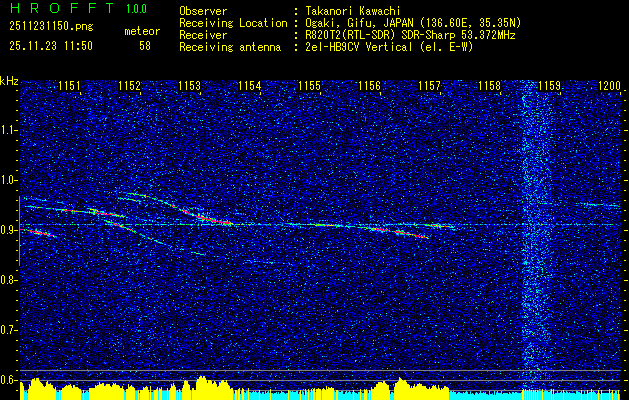Image resolution: width=629 pixels, height=400 pixels.
Task: Click the 1157 time axis marker
Action: (430, 85)
